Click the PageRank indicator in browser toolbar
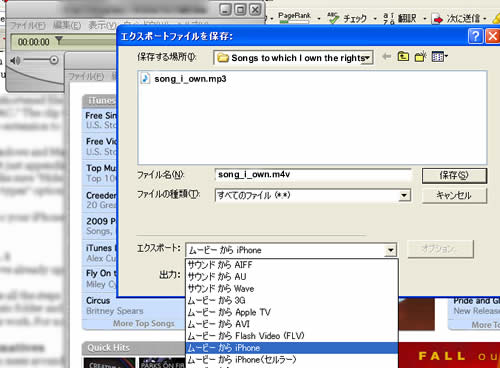 (294, 18)
